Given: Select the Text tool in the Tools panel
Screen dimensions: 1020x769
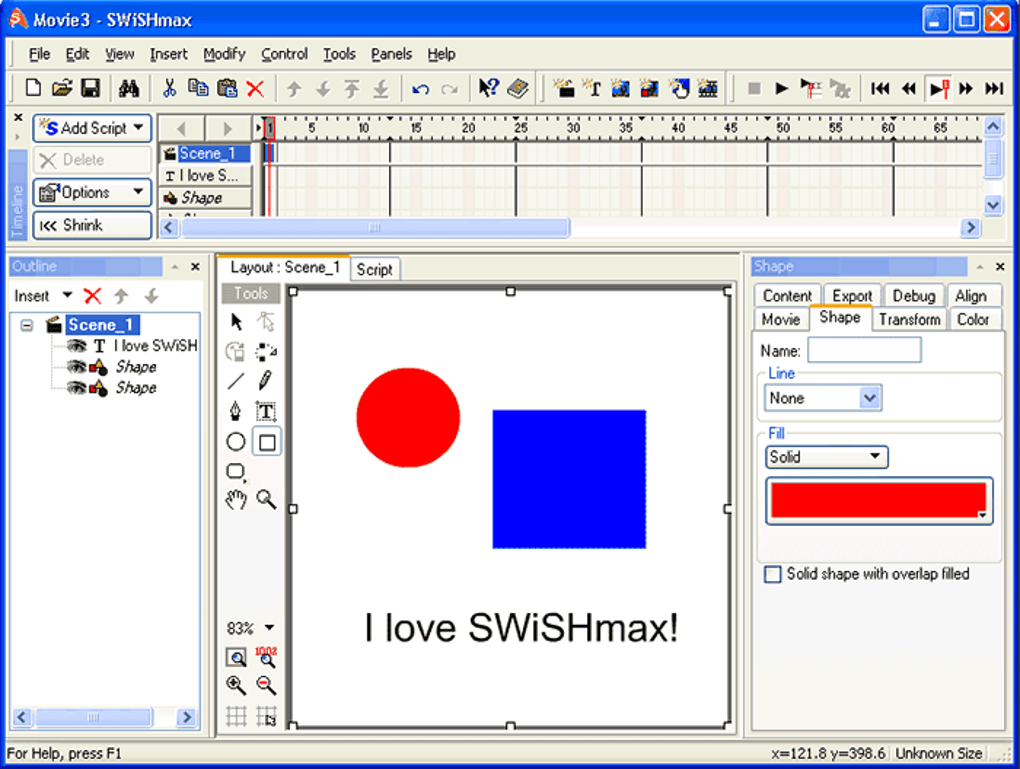Looking at the screenshot, I should coord(266,410).
